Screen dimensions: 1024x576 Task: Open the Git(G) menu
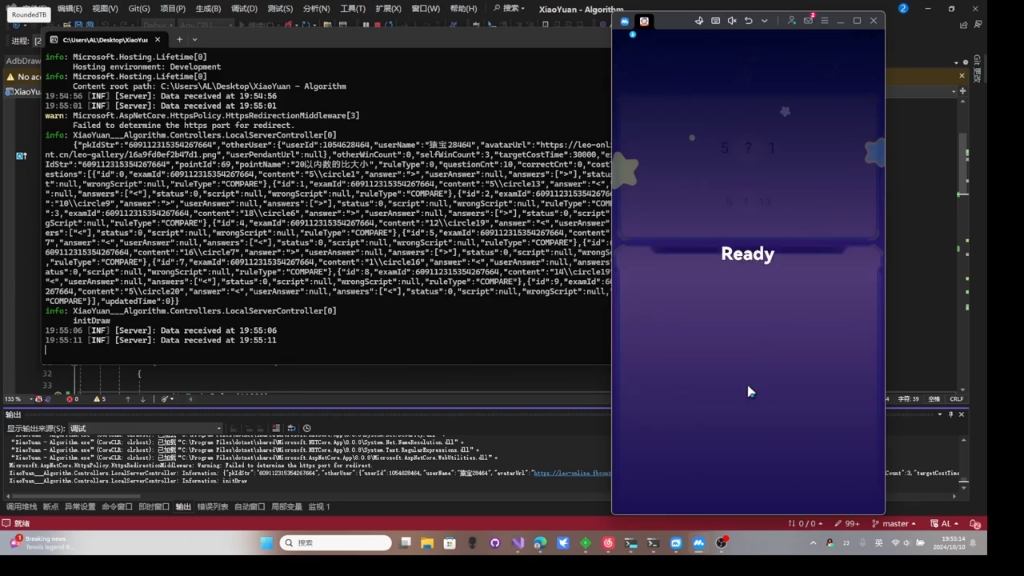point(138,8)
